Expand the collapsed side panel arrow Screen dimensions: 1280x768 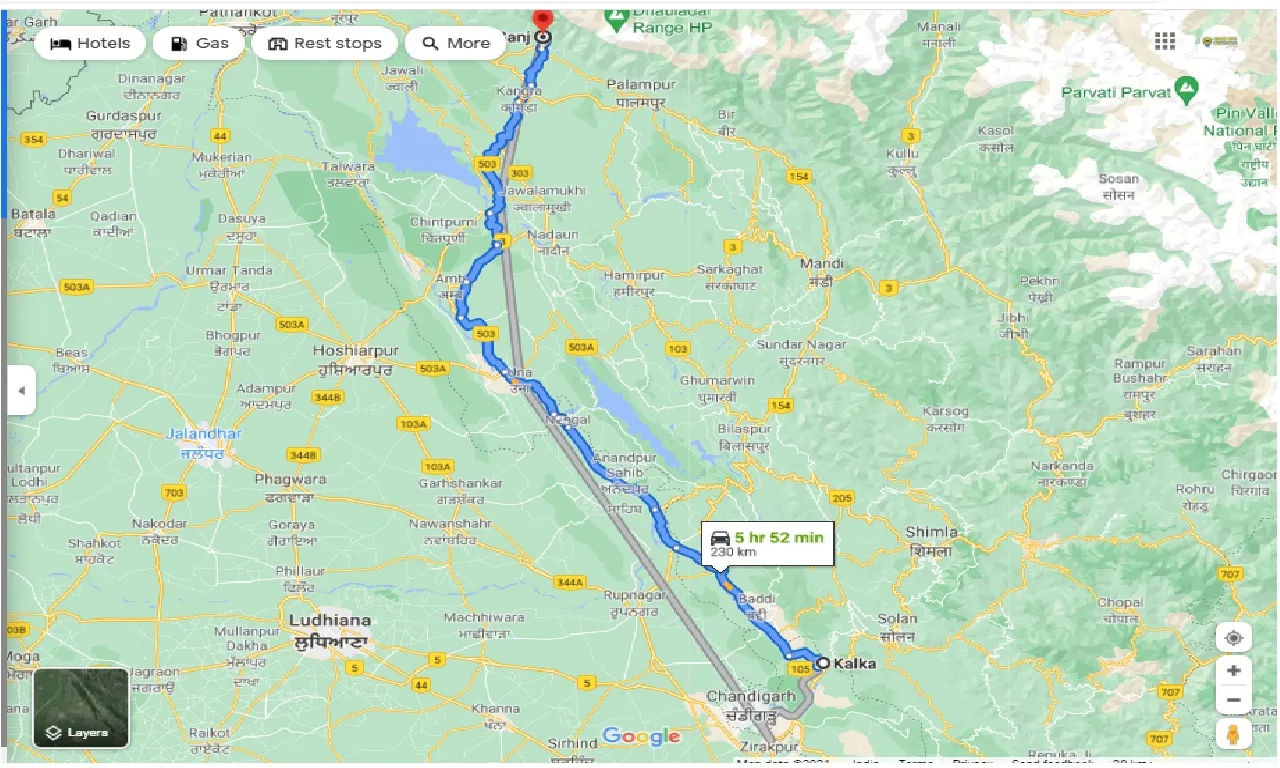pos(21,391)
